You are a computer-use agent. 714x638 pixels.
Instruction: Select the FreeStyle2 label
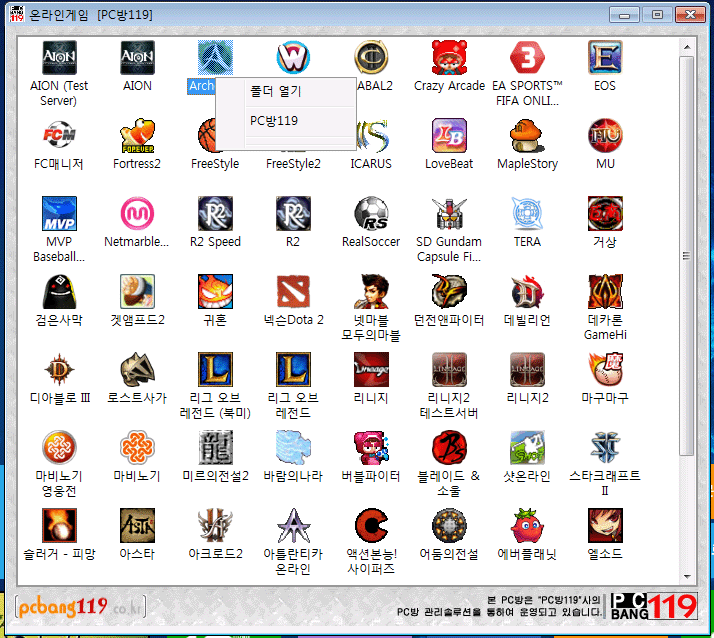tap(293, 164)
